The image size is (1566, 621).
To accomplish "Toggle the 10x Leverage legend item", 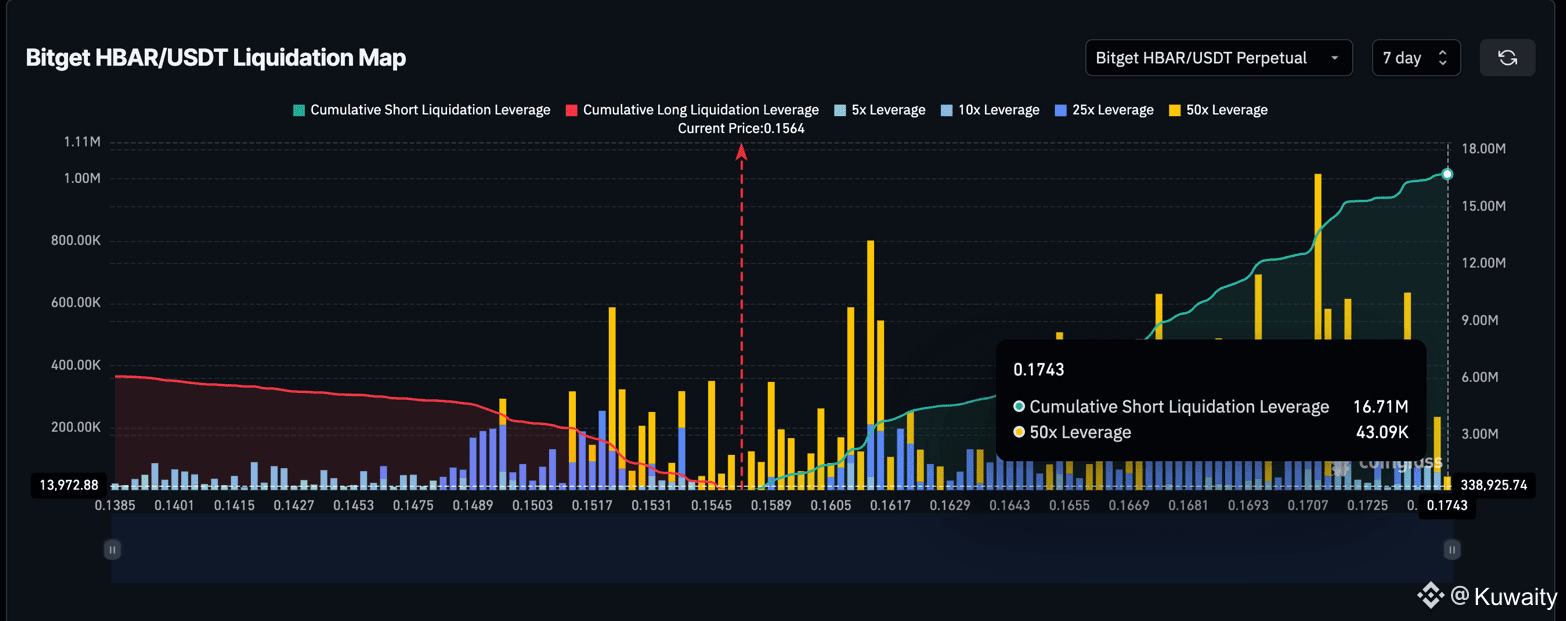I will point(989,110).
